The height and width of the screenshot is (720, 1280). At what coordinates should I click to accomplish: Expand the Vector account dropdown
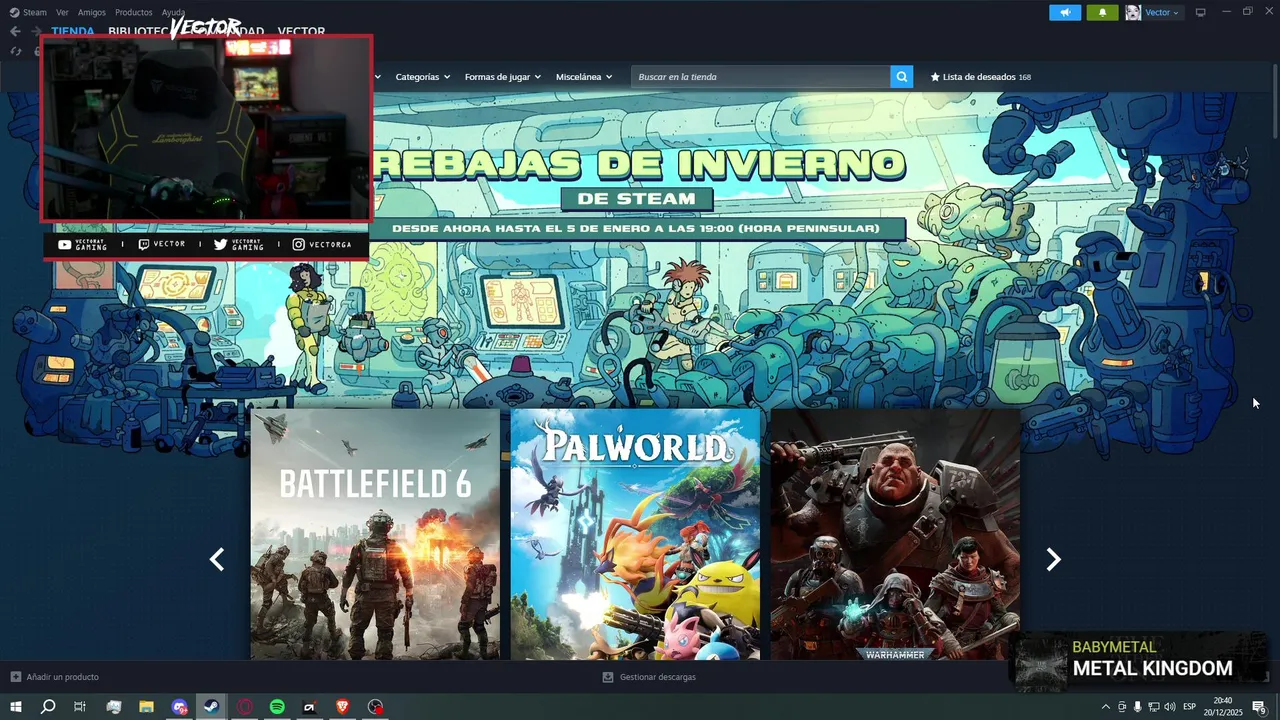(1162, 12)
